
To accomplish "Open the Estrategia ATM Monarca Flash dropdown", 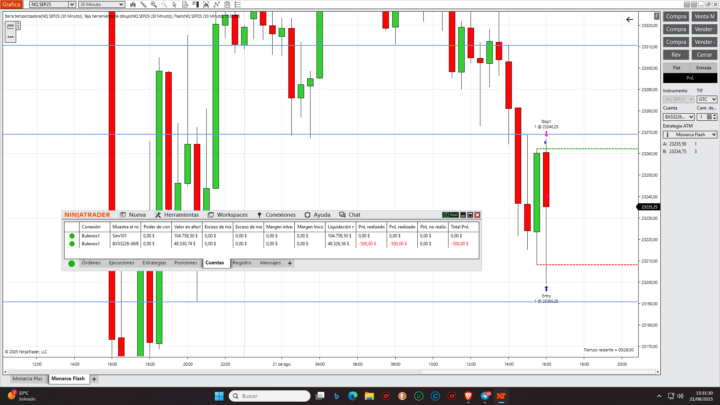I will point(690,135).
